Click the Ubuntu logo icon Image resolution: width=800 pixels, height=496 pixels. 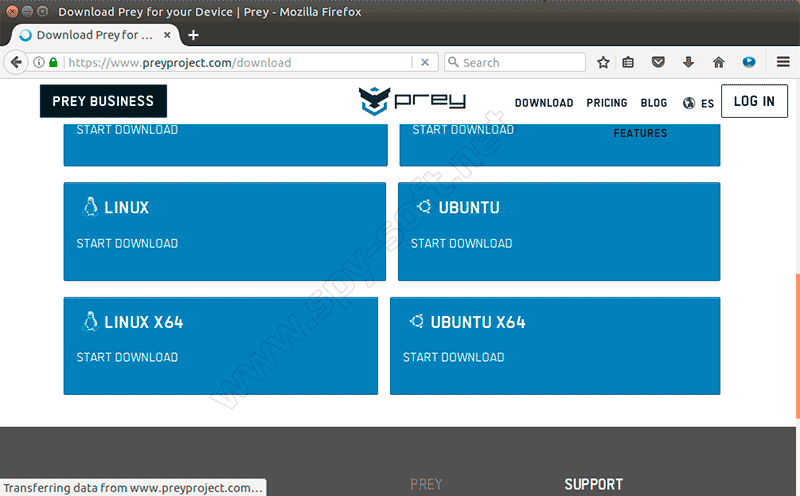(423, 207)
